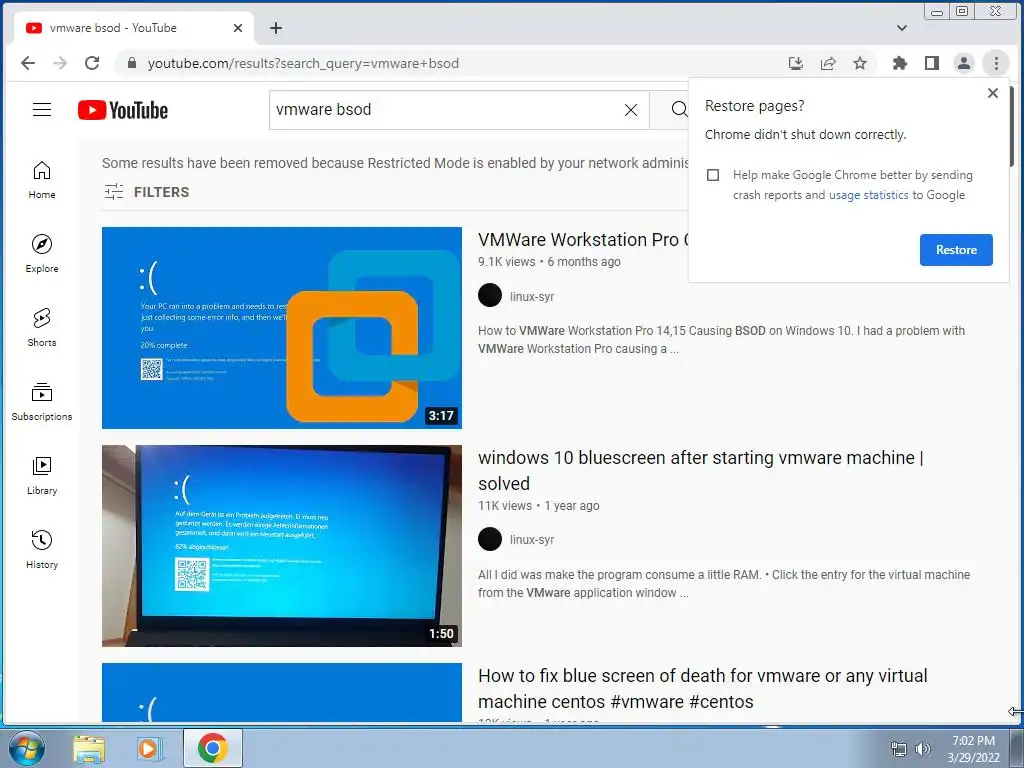Open History in the sidebar
The image size is (1024, 768).
[x=42, y=549]
